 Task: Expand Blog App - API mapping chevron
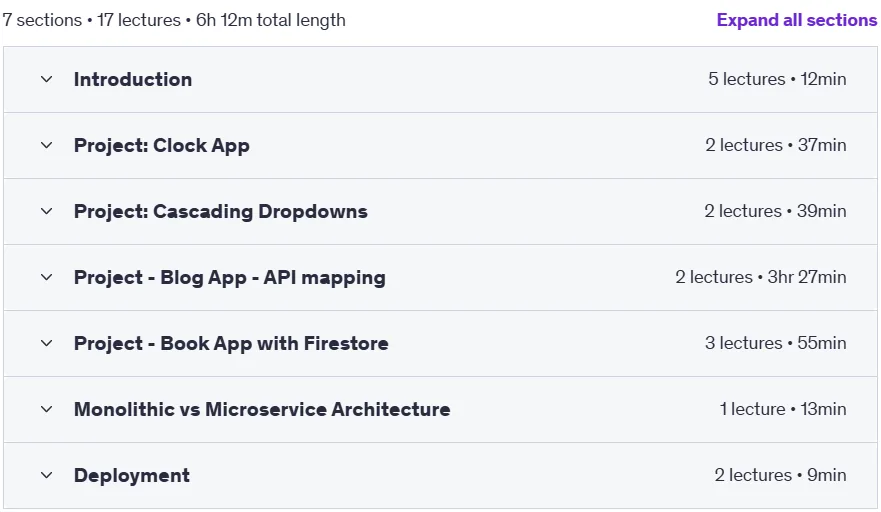pyautogui.click(x=47, y=277)
